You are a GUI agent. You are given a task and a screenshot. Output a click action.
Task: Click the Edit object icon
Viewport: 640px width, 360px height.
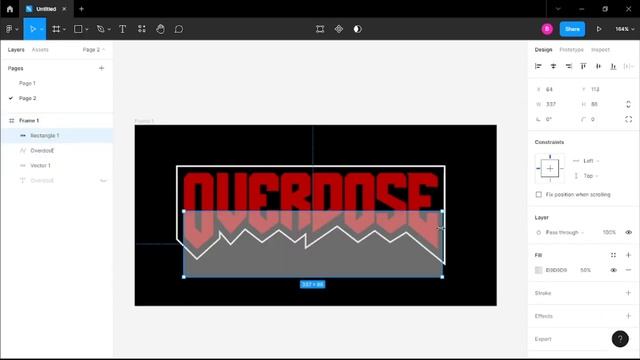click(x=320, y=29)
